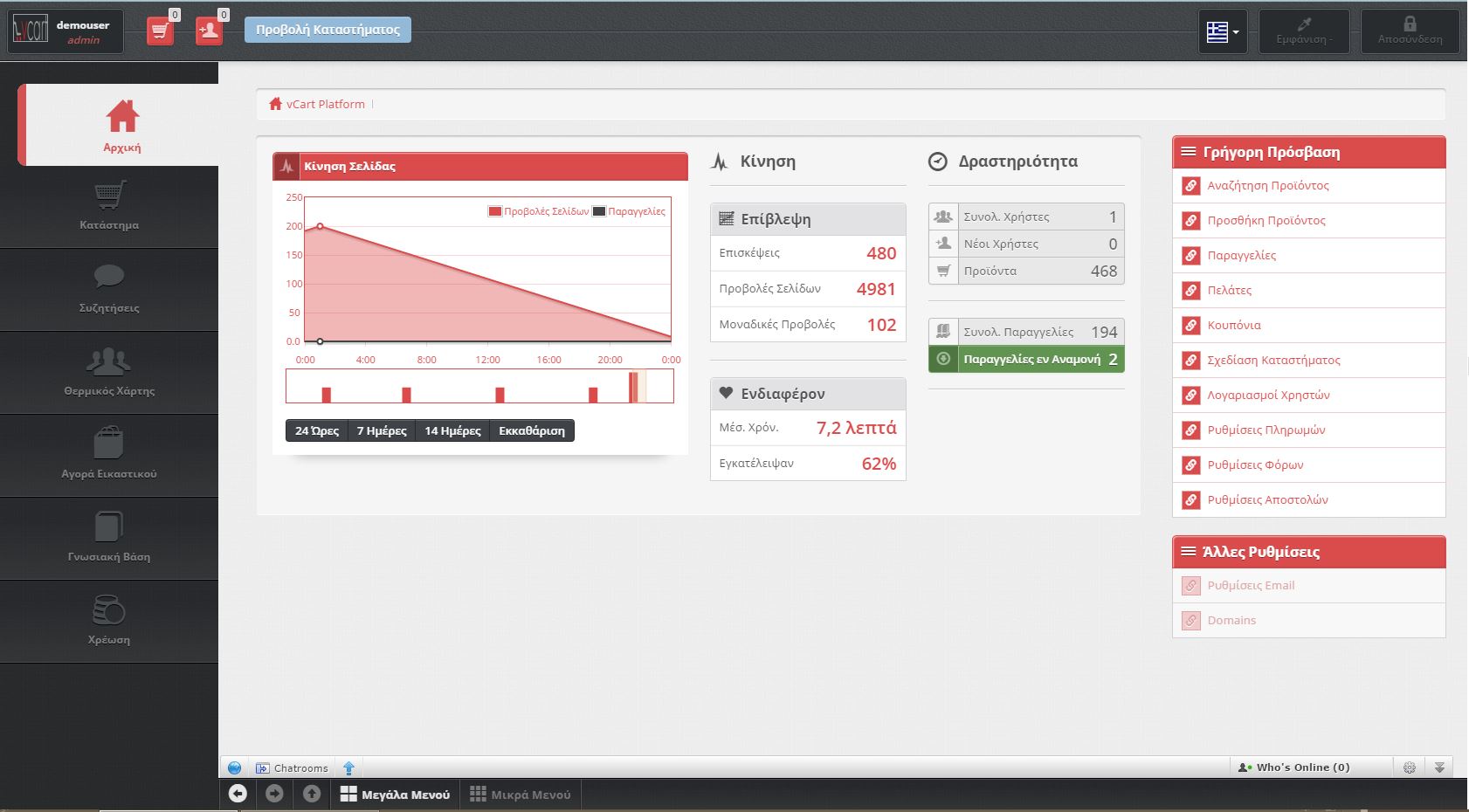Expand the Εμφάνιση appearance dropdown
The height and width of the screenshot is (812, 1469).
1303,31
